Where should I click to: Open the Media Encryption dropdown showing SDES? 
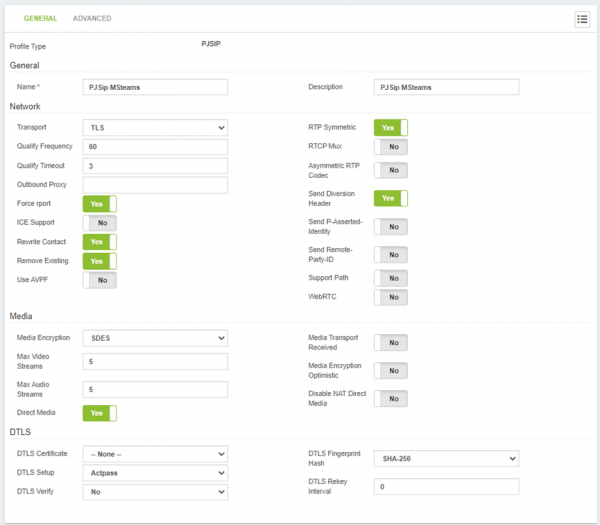tap(155, 338)
